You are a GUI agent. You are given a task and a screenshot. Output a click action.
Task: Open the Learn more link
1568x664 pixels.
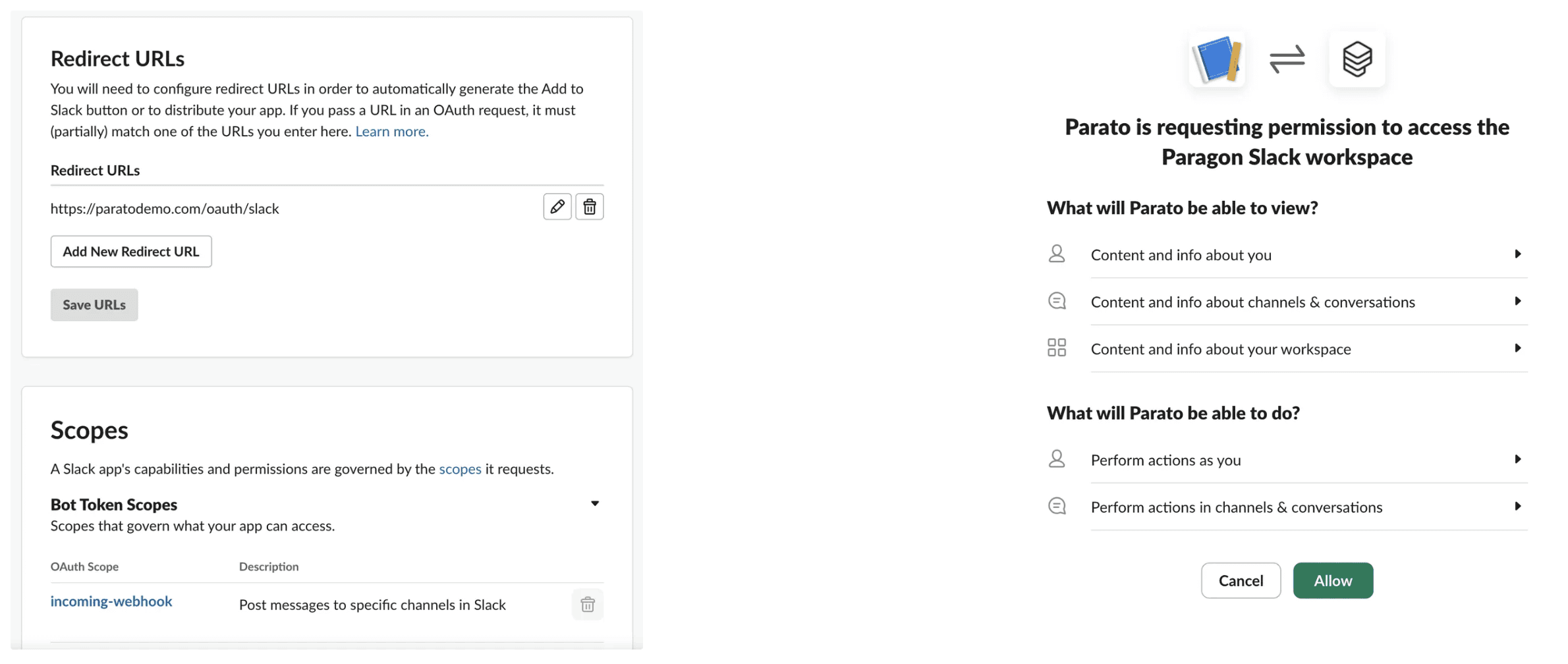tap(392, 131)
